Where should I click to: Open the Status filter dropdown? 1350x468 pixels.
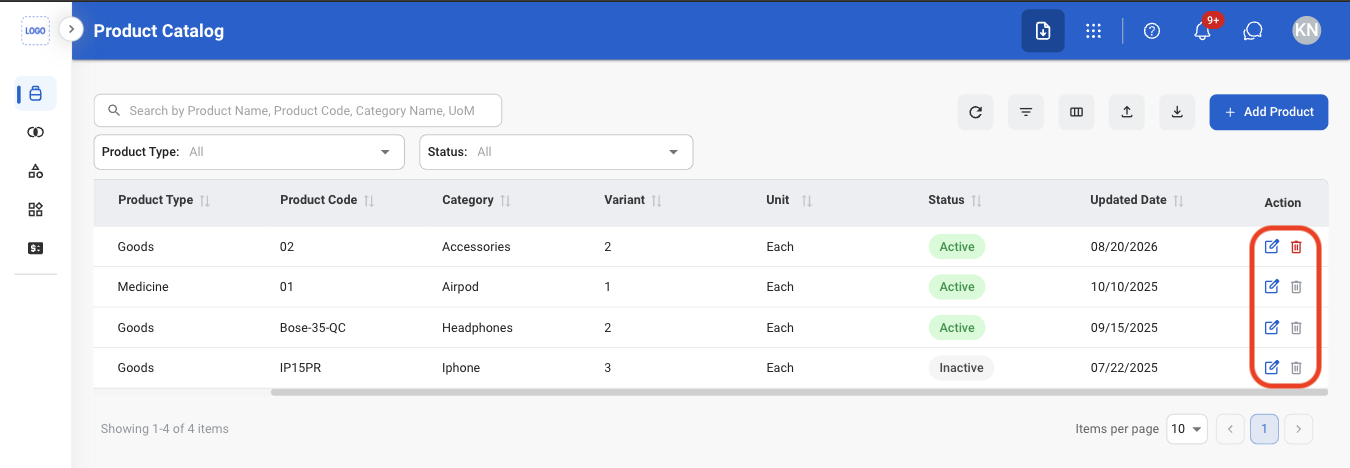[556, 152]
